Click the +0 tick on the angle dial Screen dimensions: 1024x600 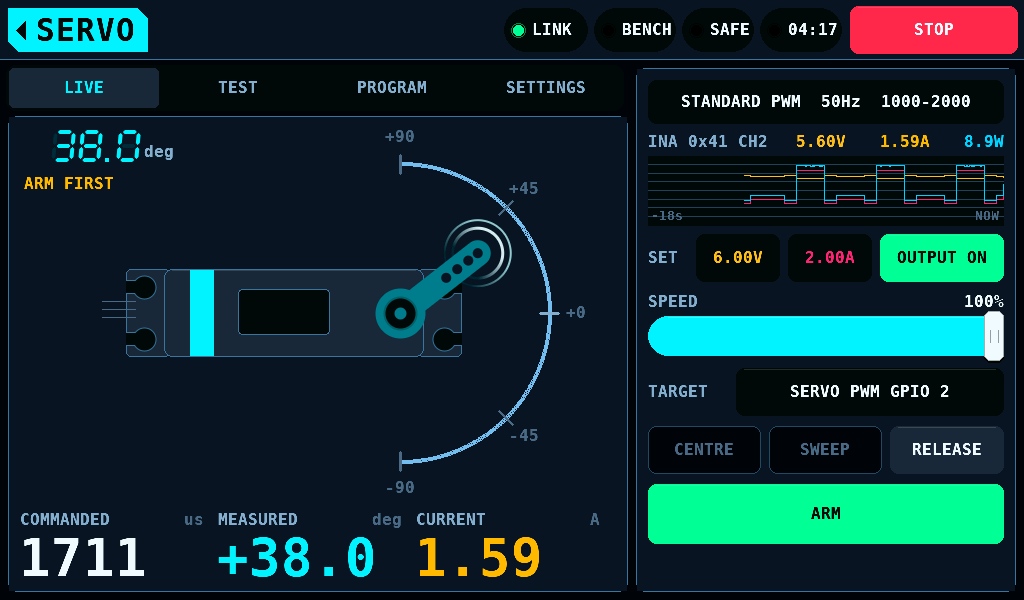(x=549, y=314)
